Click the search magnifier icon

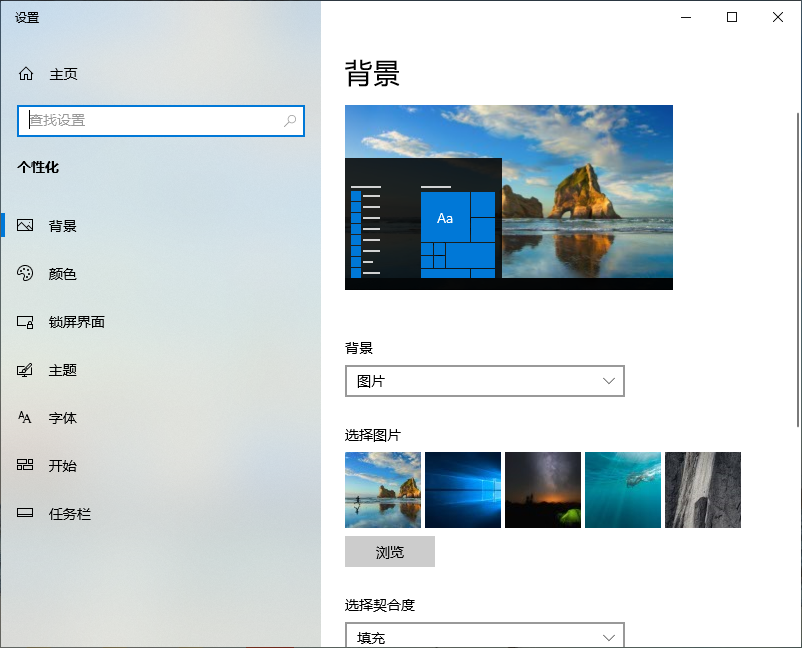pyautogui.click(x=290, y=120)
